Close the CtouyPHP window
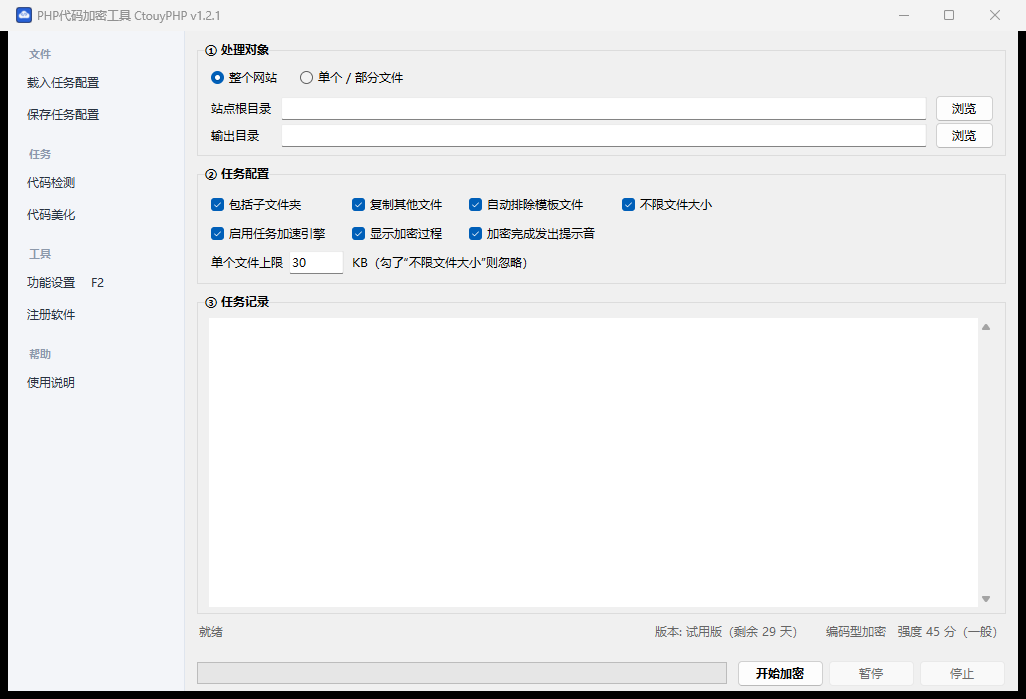 (995, 15)
